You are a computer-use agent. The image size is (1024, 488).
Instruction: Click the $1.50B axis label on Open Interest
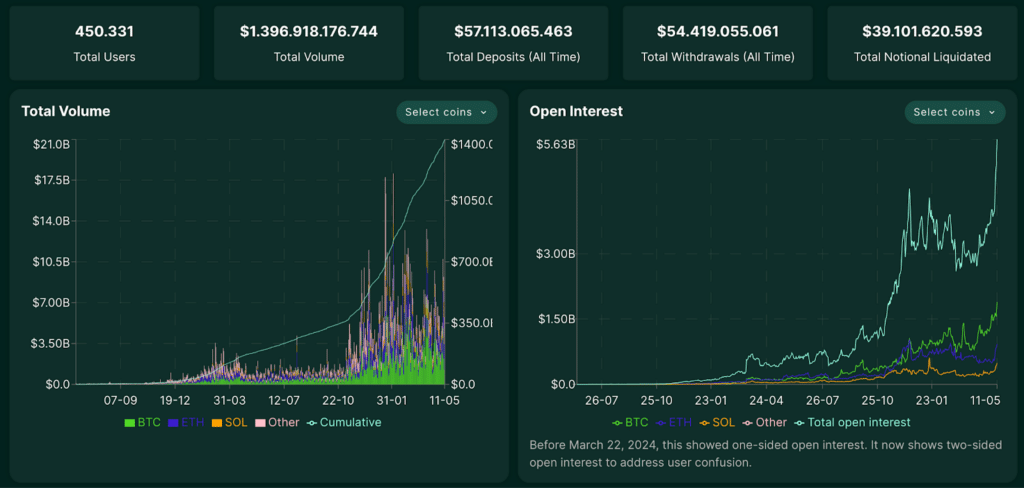pyautogui.click(x=555, y=319)
